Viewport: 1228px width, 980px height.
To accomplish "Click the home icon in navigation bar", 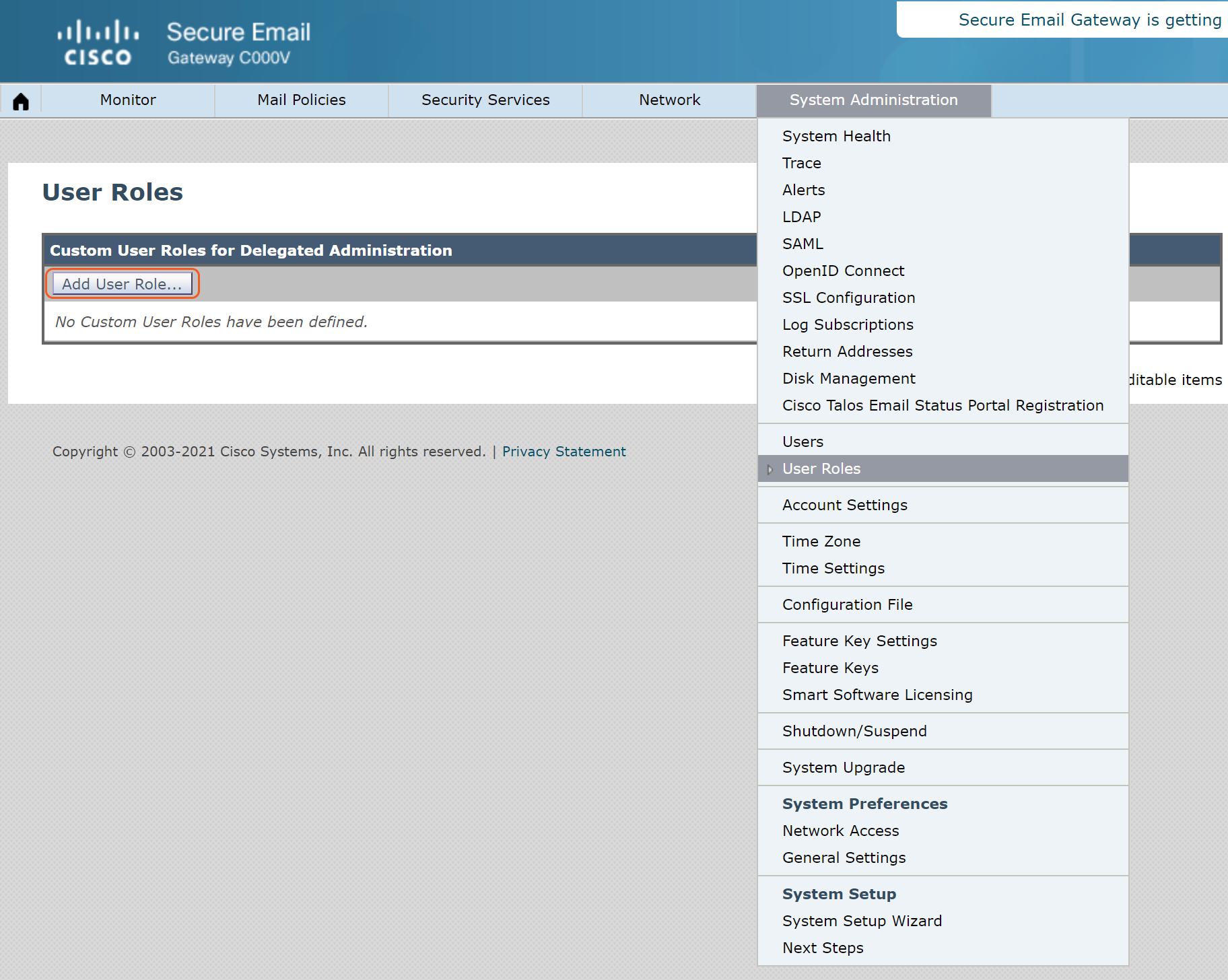I will [x=21, y=101].
